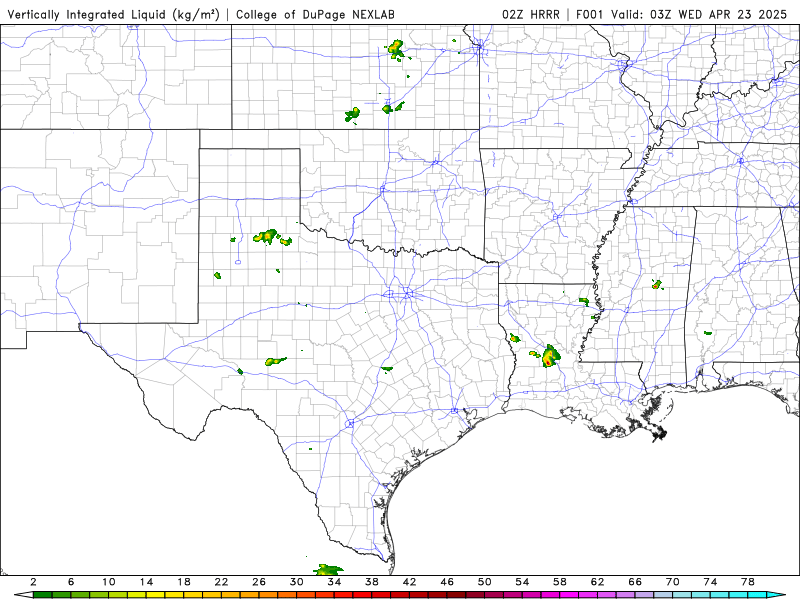The height and width of the screenshot is (600, 800).
Task: Click the legend value "78"
Action: pos(748,582)
